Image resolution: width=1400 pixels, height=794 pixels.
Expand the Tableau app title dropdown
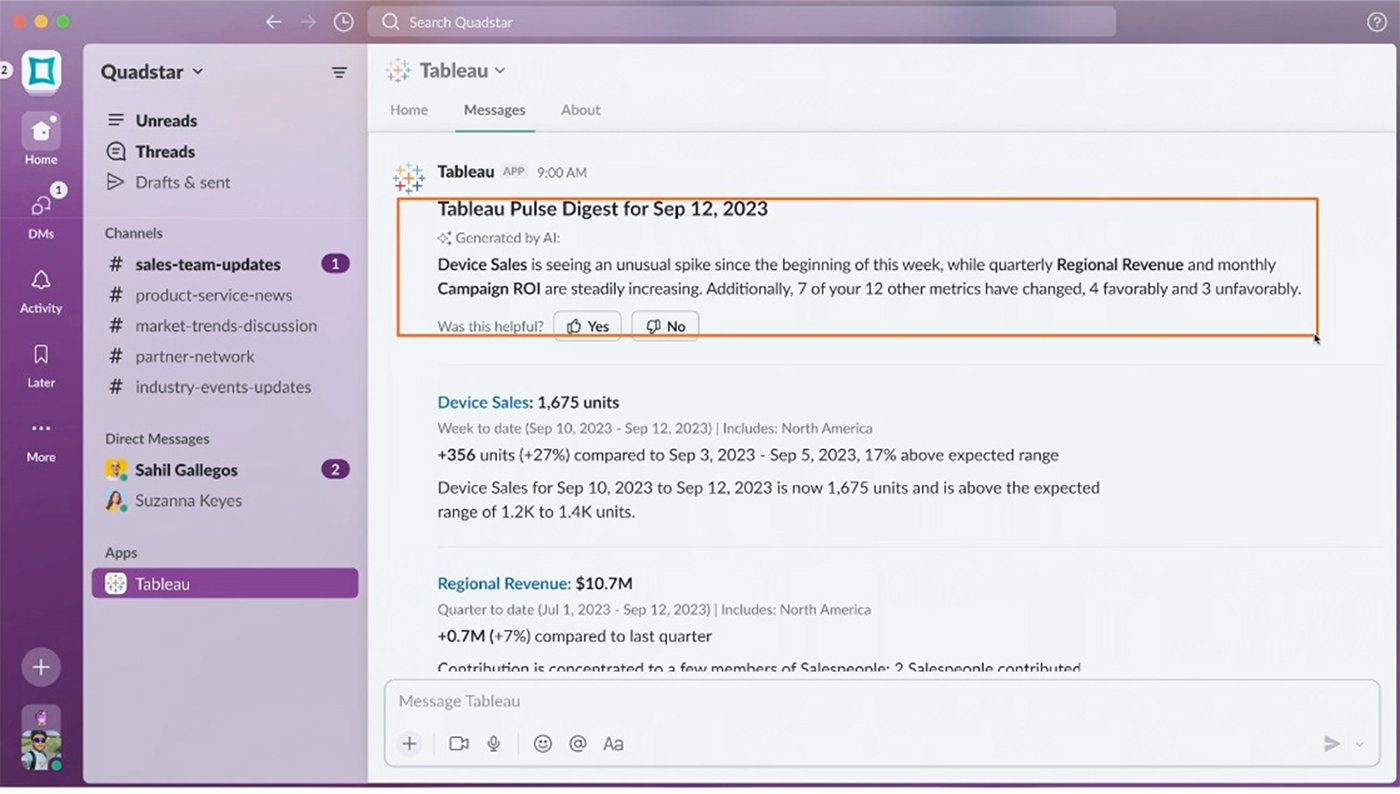pos(462,70)
